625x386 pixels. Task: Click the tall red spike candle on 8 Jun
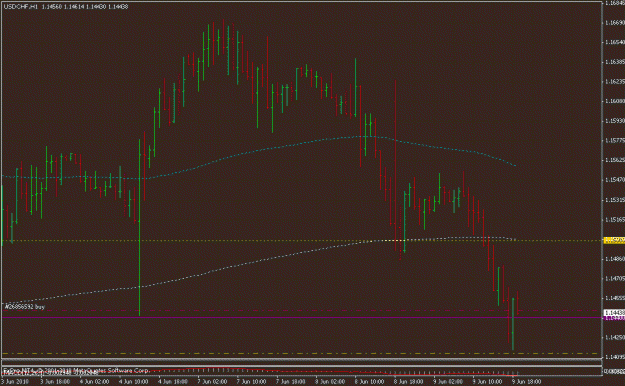coord(395,165)
